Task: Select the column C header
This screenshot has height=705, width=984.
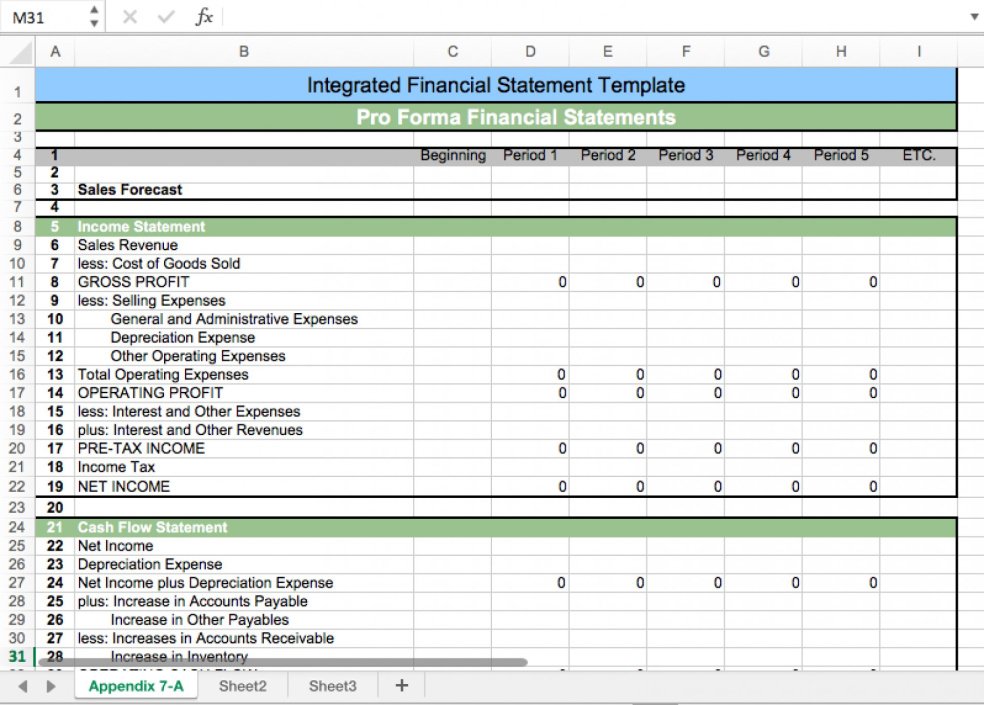Action: 452,51
